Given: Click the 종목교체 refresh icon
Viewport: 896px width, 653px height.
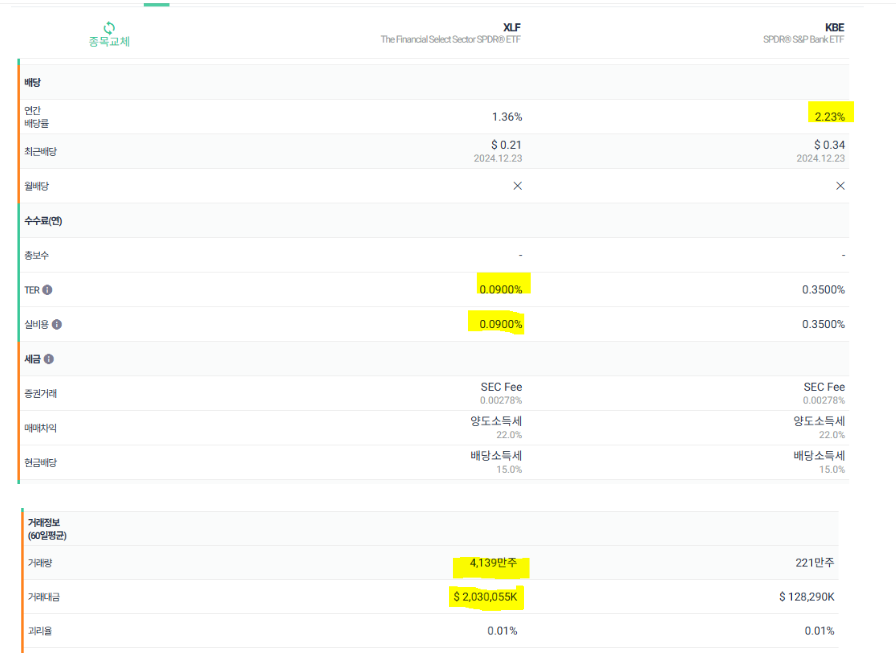Looking at the screenshot, I should (109, 28).
